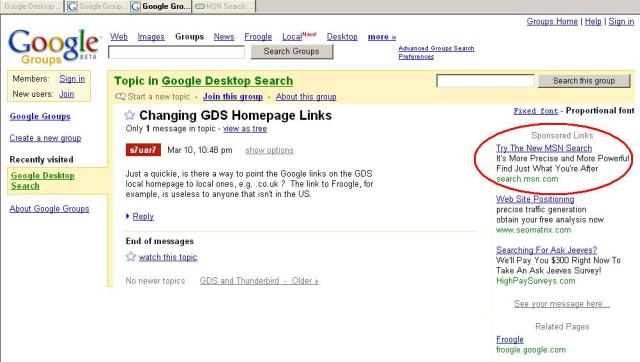The height and width of the screenshot is (362, 640).
Task: Switch to the Google Desktop browser tab
Action: 32,6
